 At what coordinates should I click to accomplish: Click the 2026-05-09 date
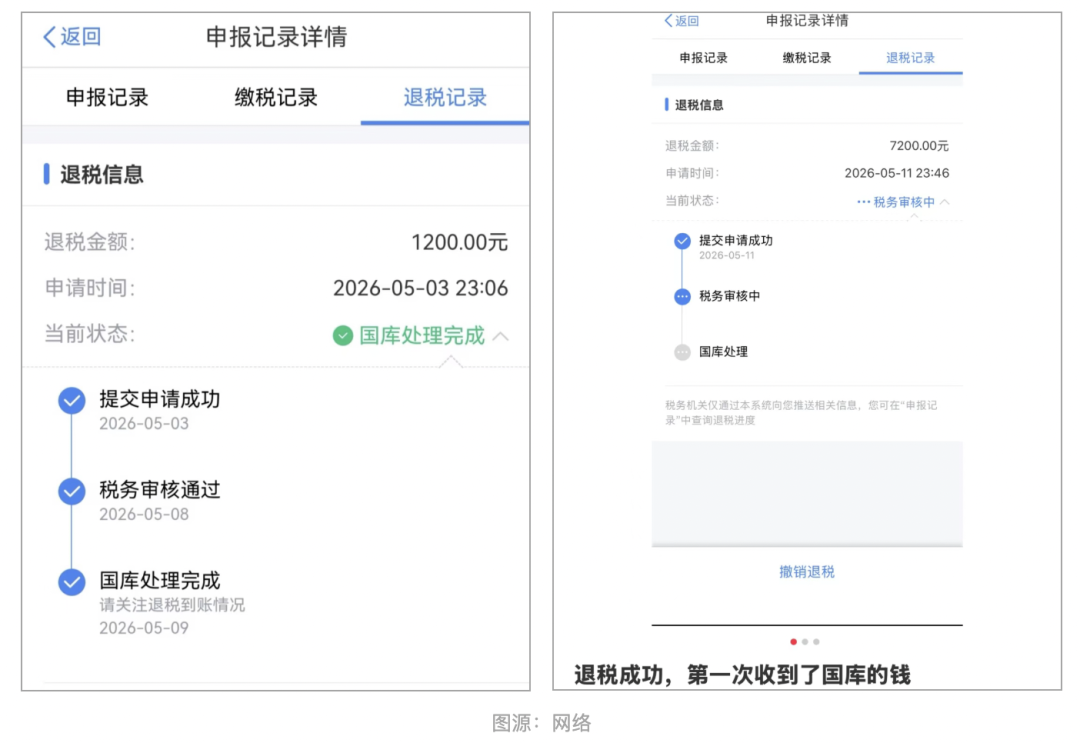click(144, 628)
